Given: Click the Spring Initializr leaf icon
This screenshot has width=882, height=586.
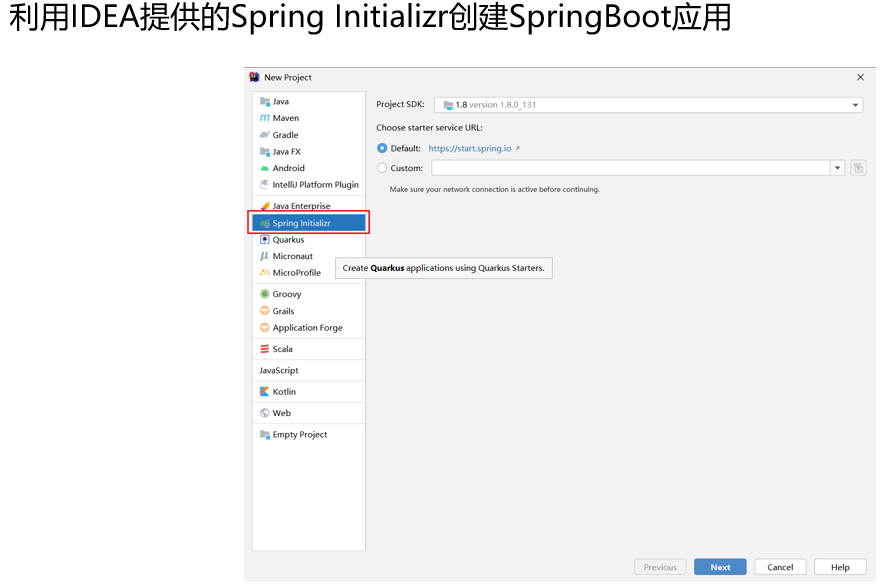Looking at the screenshot, I should click(264, 223).
